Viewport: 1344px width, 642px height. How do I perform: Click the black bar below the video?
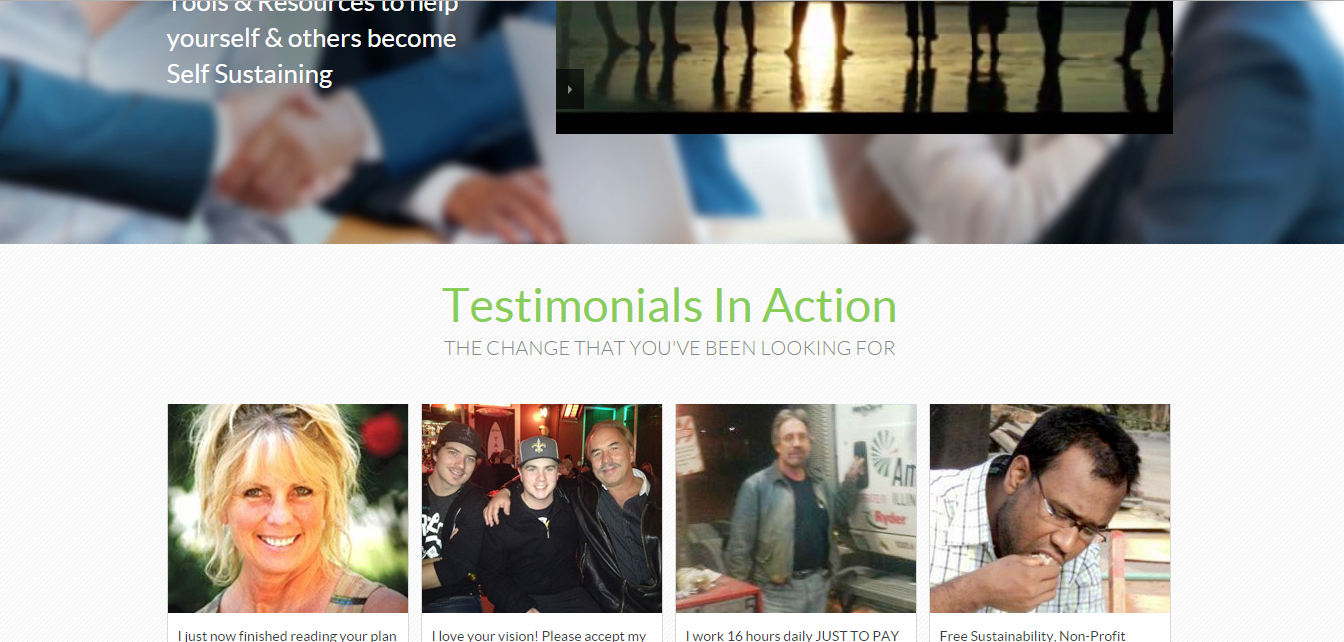point(864,123)
